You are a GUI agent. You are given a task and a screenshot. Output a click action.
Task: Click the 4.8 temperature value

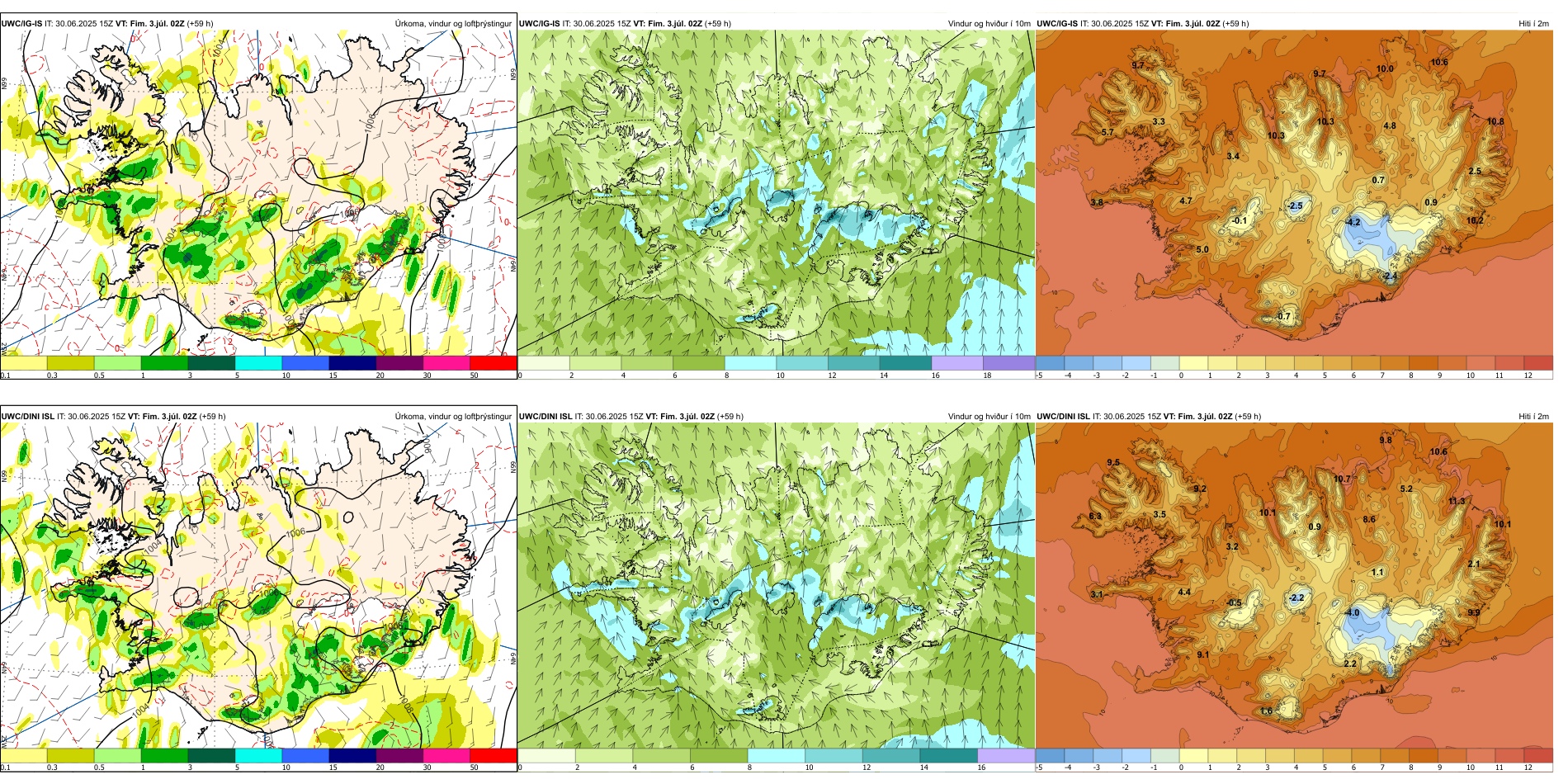tap(1390, 126)
